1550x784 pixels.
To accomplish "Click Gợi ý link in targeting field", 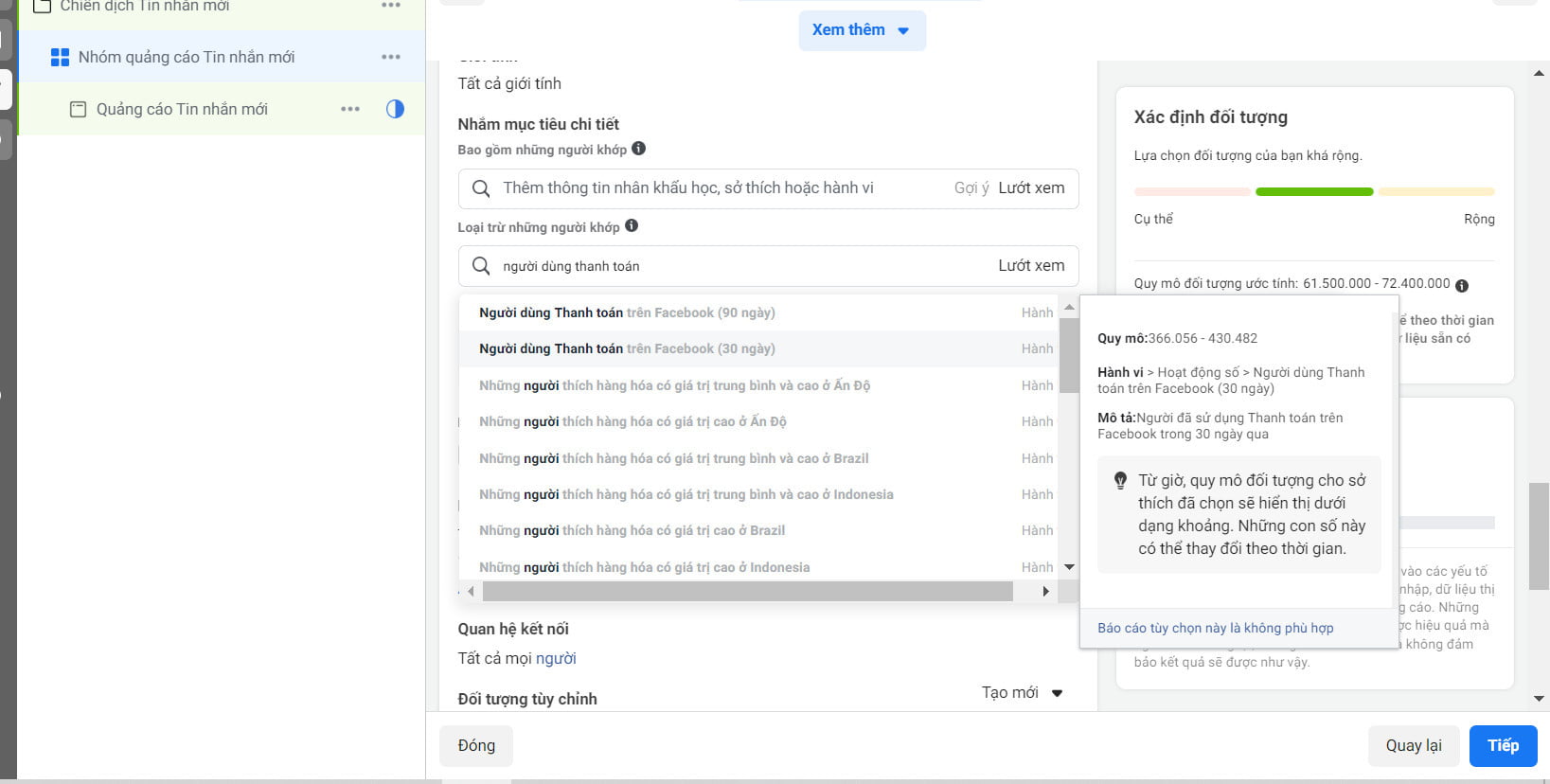I will tap(971, 188).
